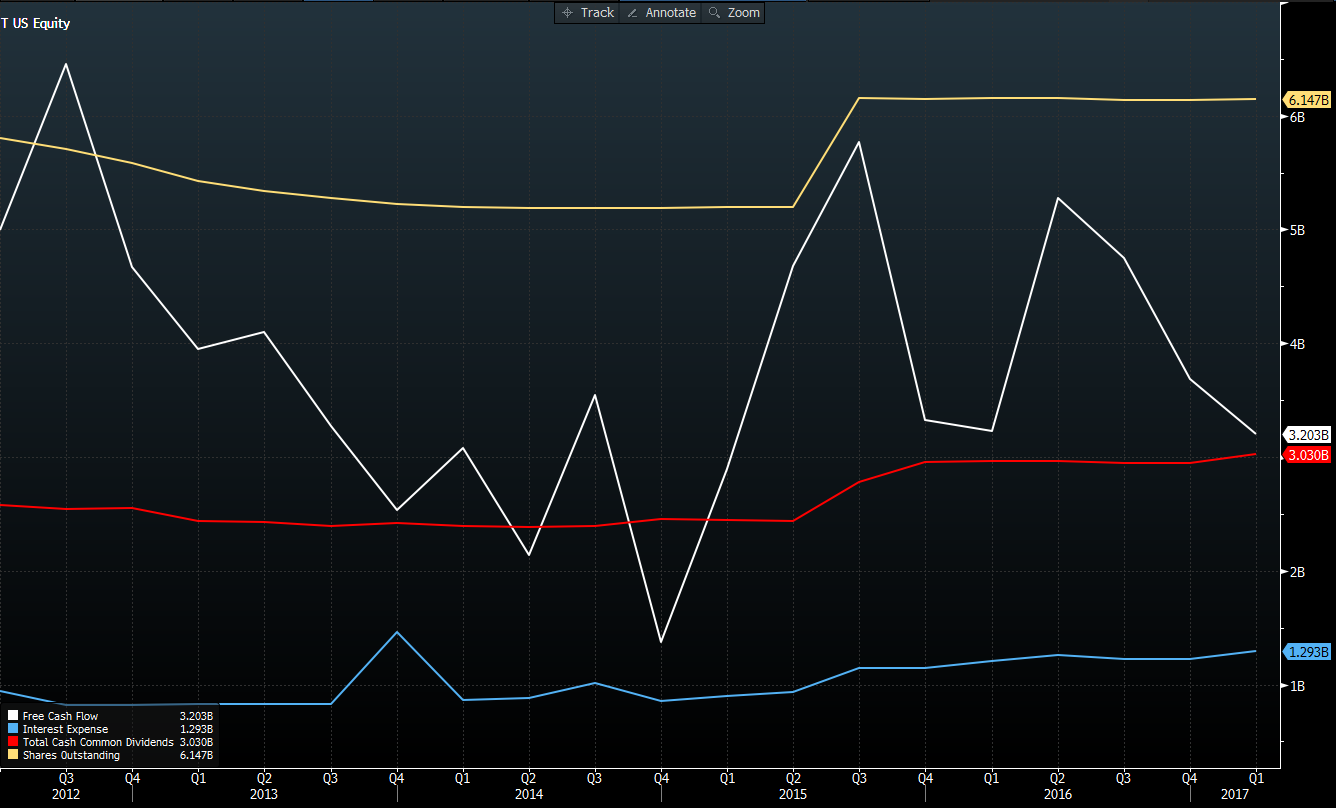Click the T US Equity chart title
Viewport: 1336px width, 808px height.
[x=36, y=23]
